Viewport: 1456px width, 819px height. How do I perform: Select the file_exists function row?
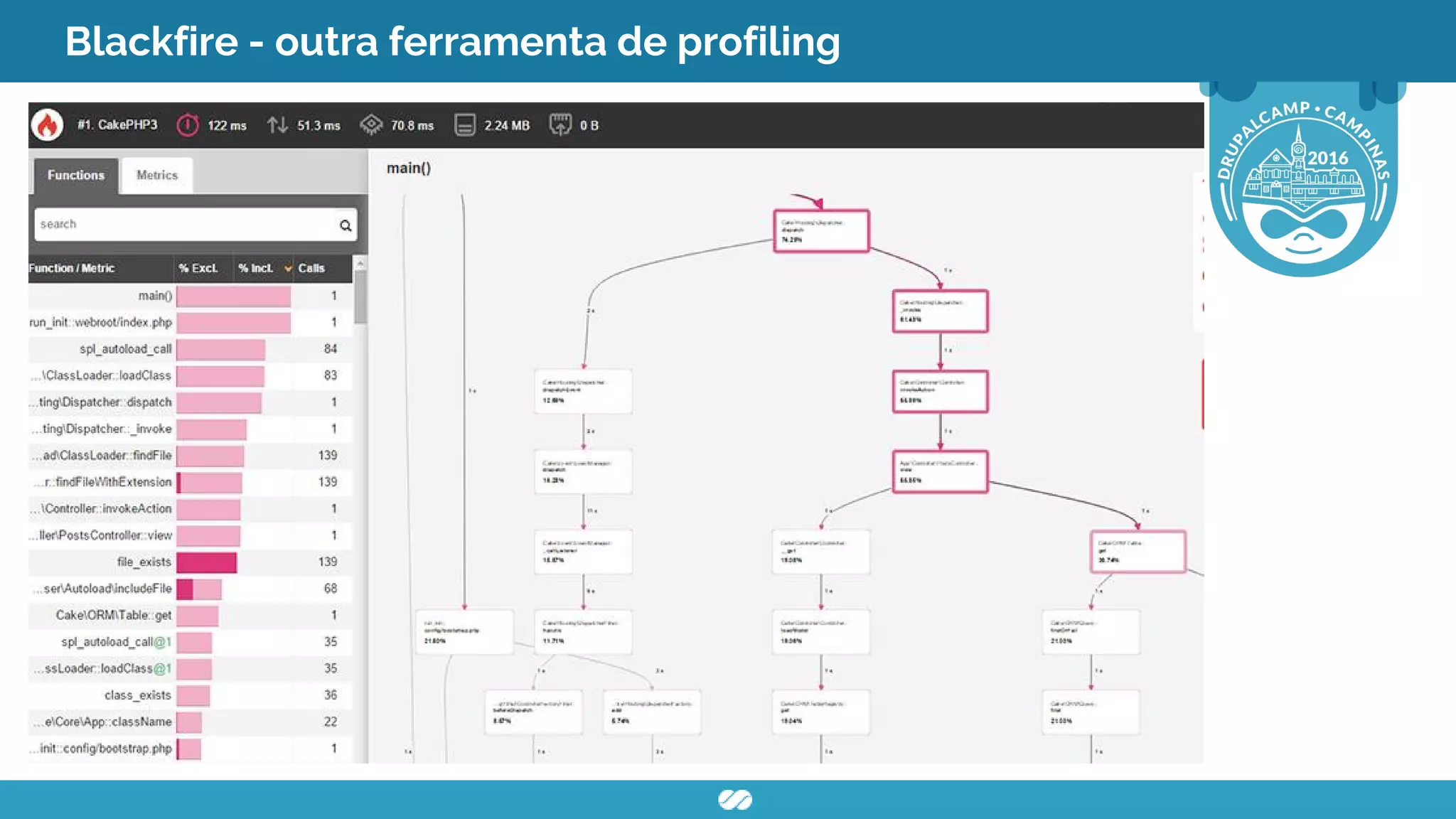pos(191,562)
